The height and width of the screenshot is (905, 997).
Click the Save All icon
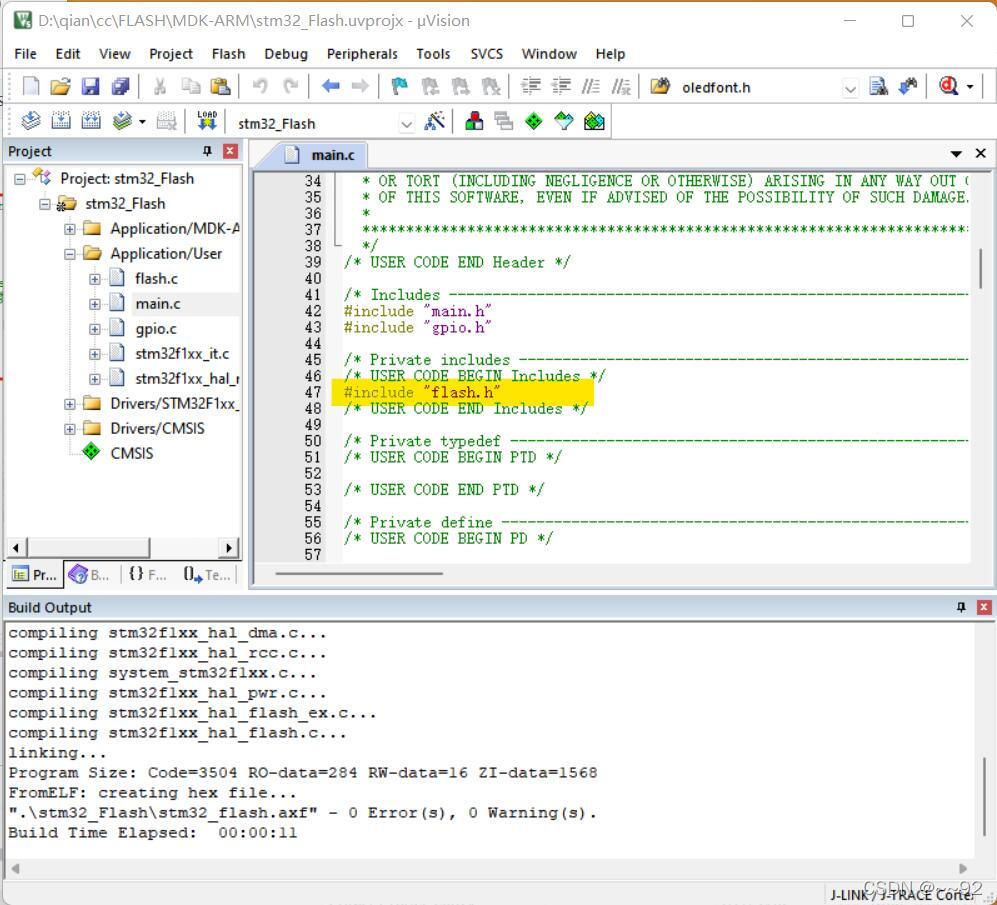point(120,86)
